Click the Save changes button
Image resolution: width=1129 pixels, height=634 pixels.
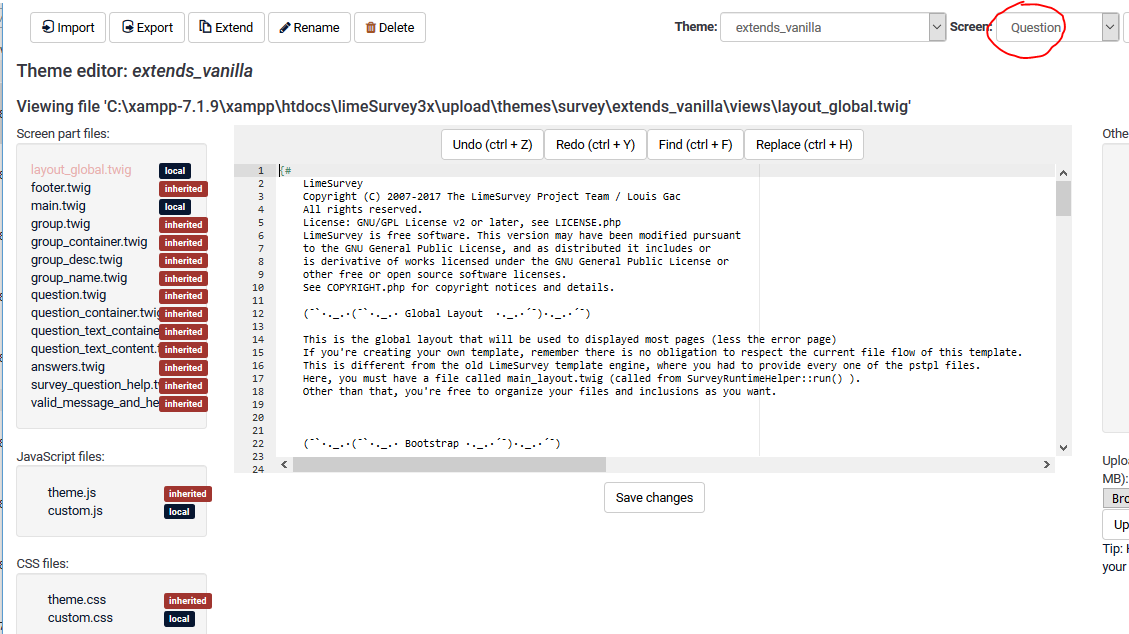655,498
